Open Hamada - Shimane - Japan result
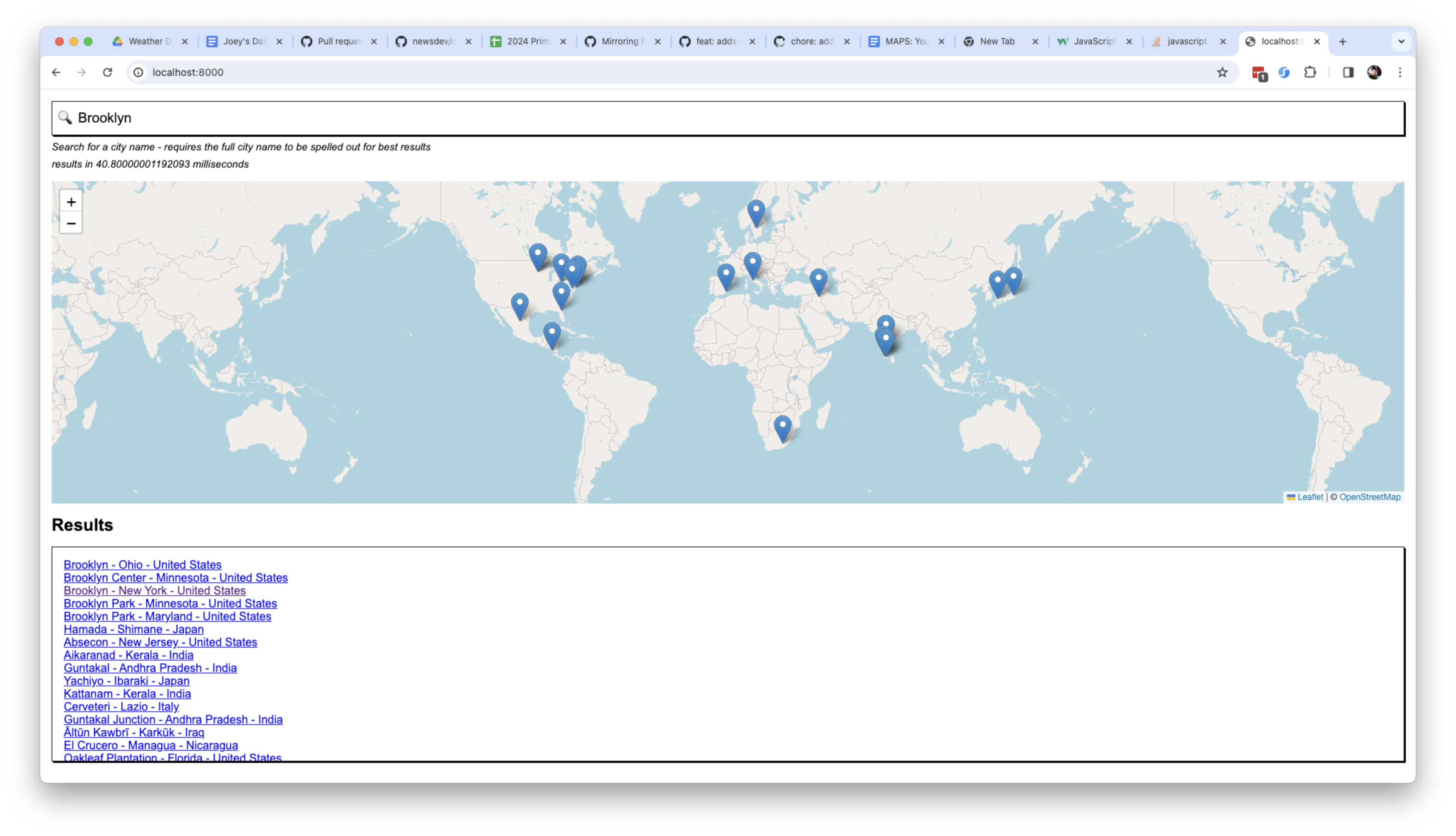1456x836 pixels. click(x=133, y=629)
